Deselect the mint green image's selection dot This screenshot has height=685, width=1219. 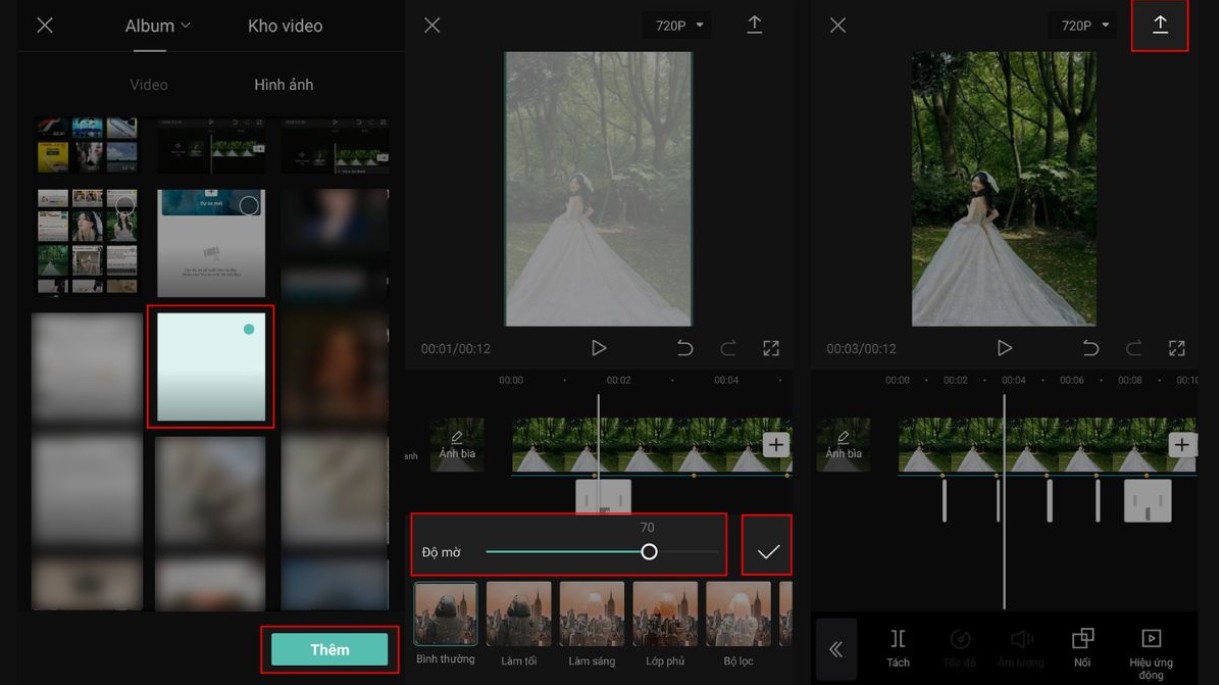pyautogui.click(x=249, y=329)
